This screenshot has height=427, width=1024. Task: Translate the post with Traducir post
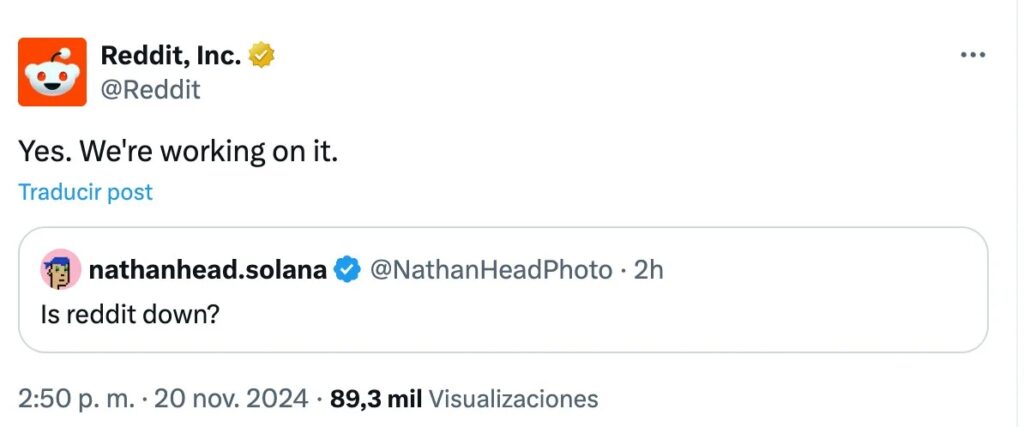(85, 192)
